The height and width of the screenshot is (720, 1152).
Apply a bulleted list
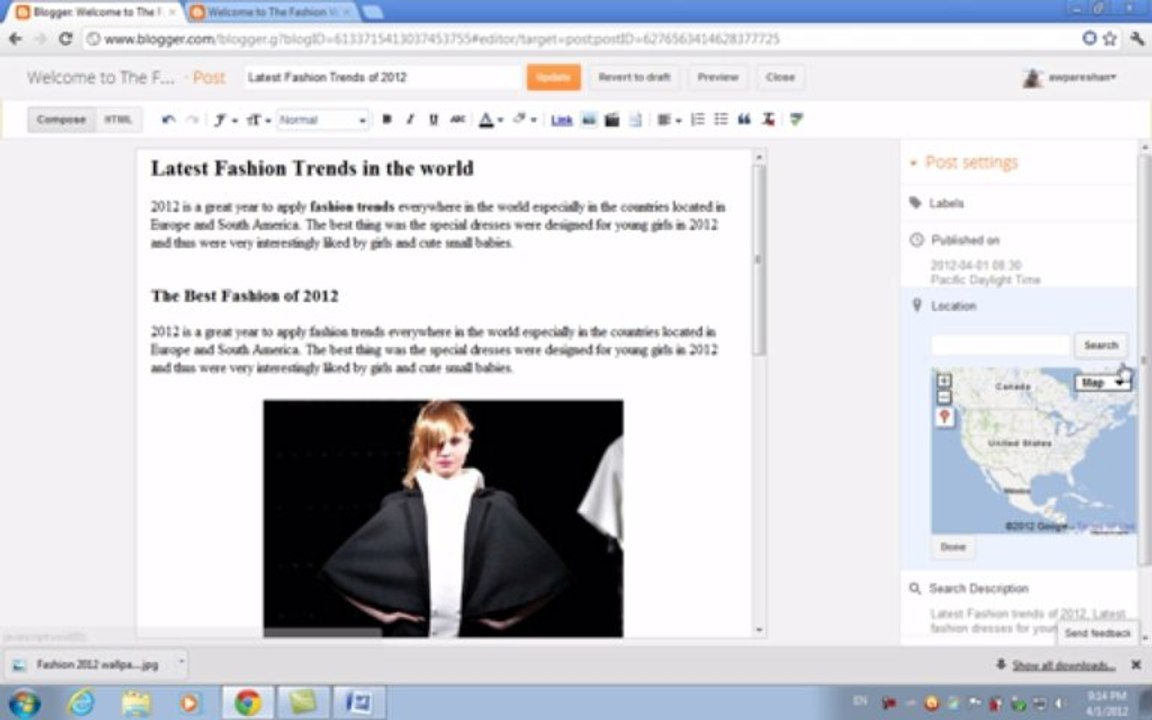click(721, 120)
